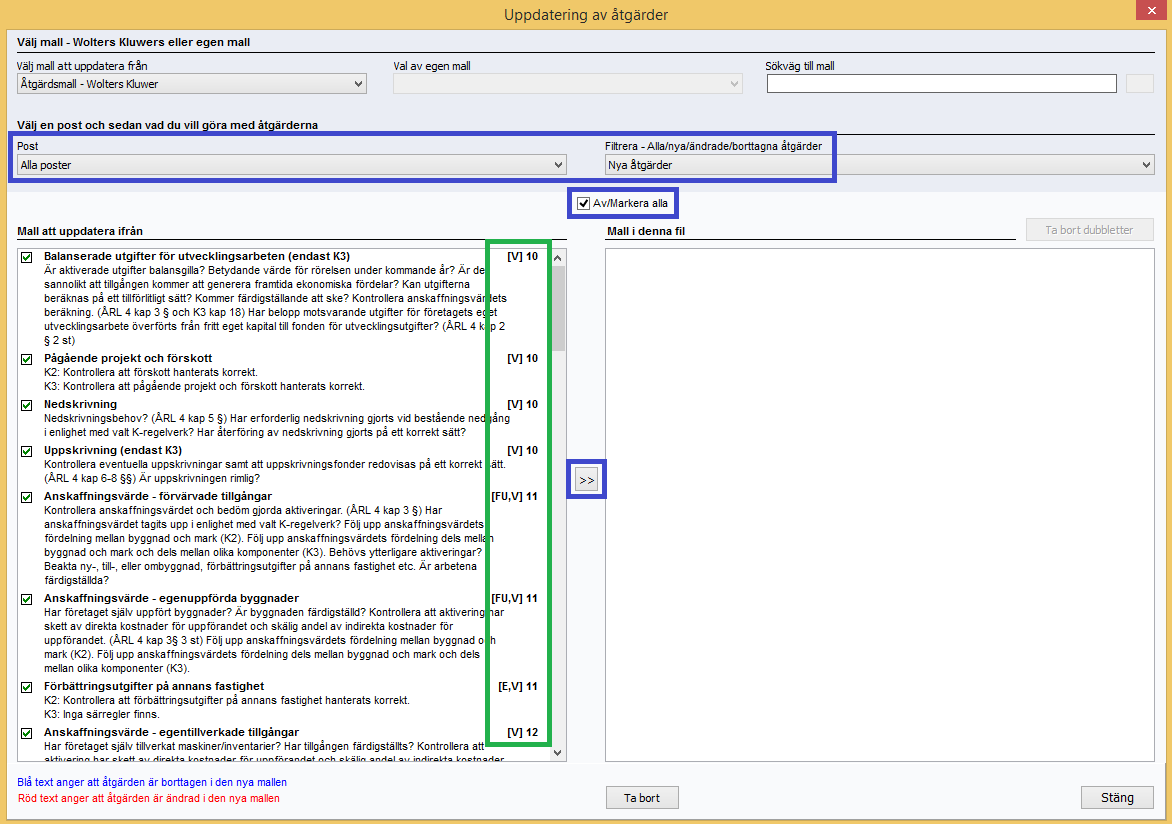The height and width of the screenshot is (824, 1172).
Task: Click the scroll up arrow in action list
Action: pos(558,258)
